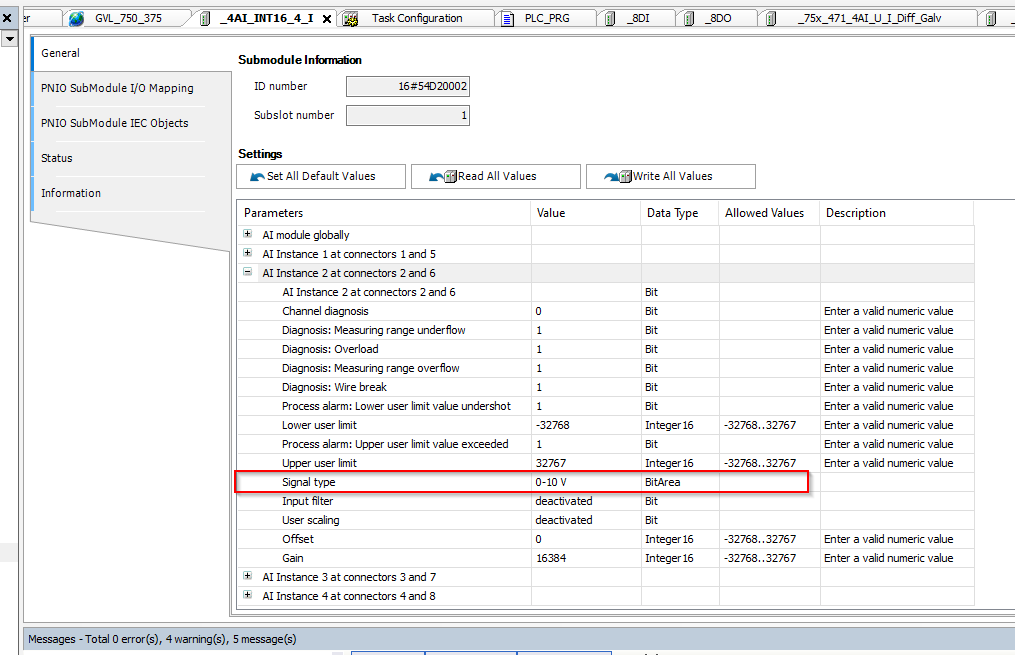Click Channel diagnosis value cell

click(586, 311)
